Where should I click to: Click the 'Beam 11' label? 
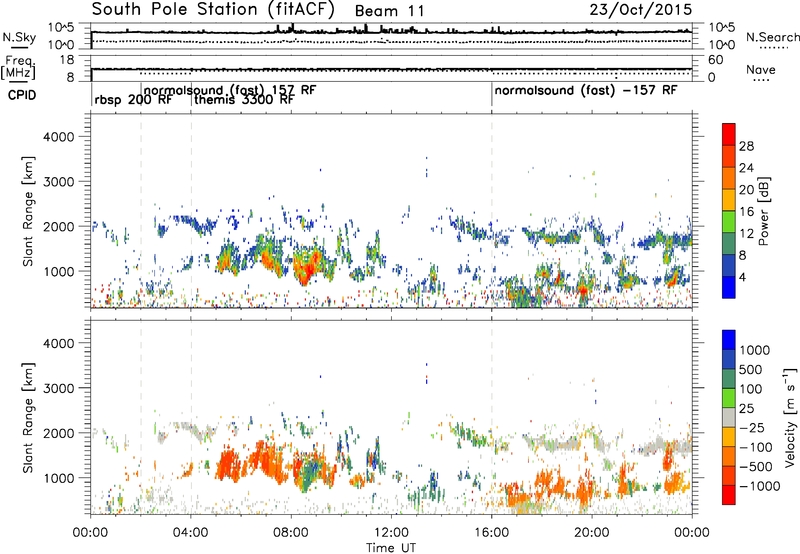click(x=389, y=11)
